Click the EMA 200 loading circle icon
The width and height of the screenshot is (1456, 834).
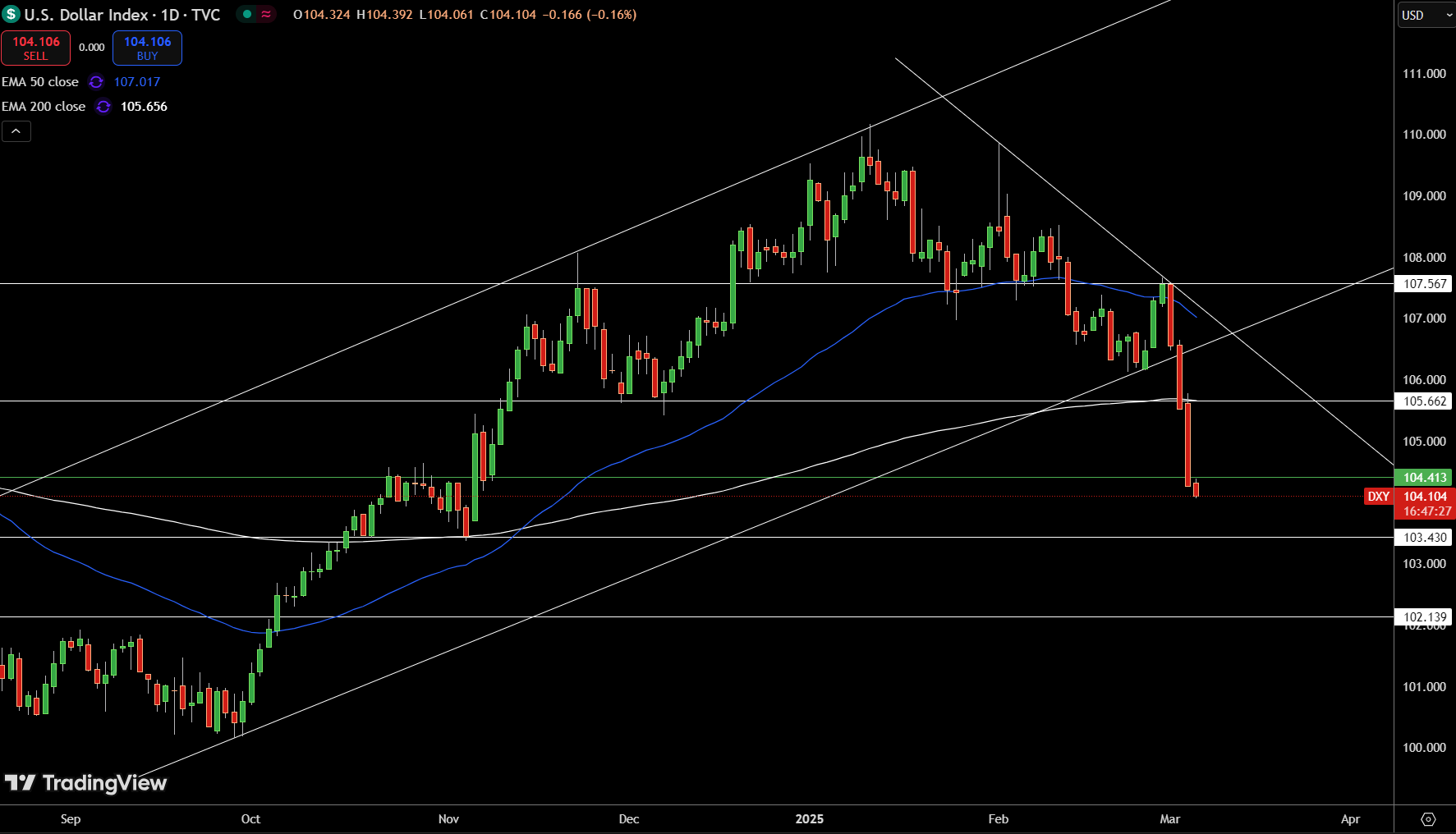pyautogui.click(x=103, y=107)
